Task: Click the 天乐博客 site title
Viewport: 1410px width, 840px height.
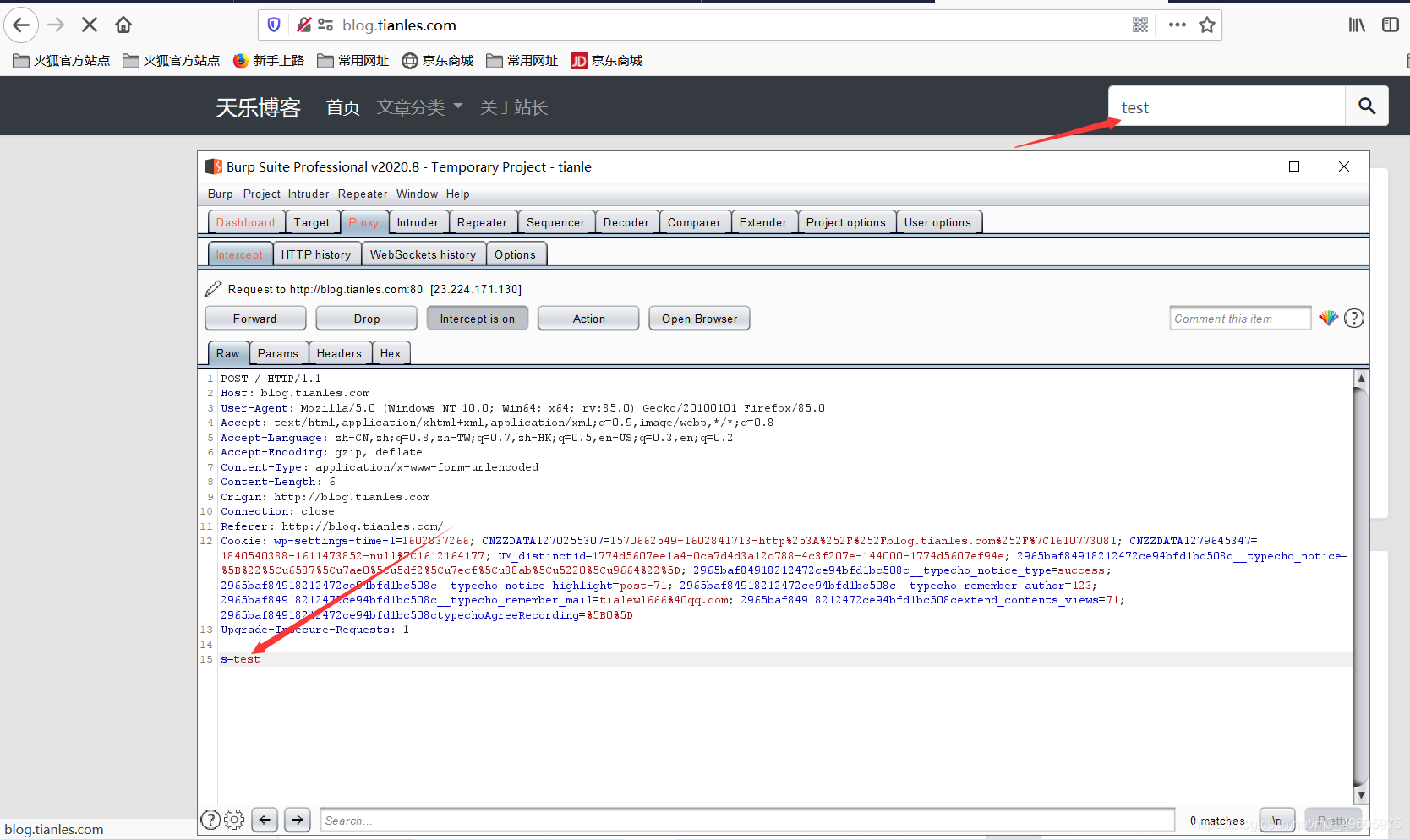Action: coord(259,107)
